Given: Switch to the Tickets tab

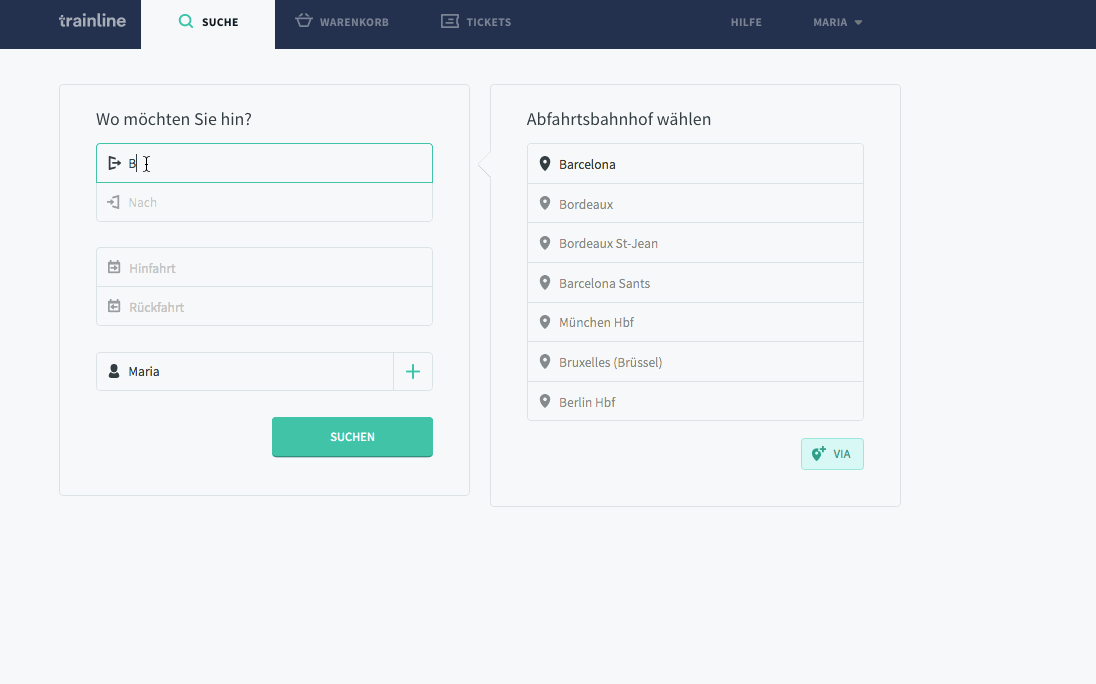Looking at the screenshot, I should (x=476, y=22).
